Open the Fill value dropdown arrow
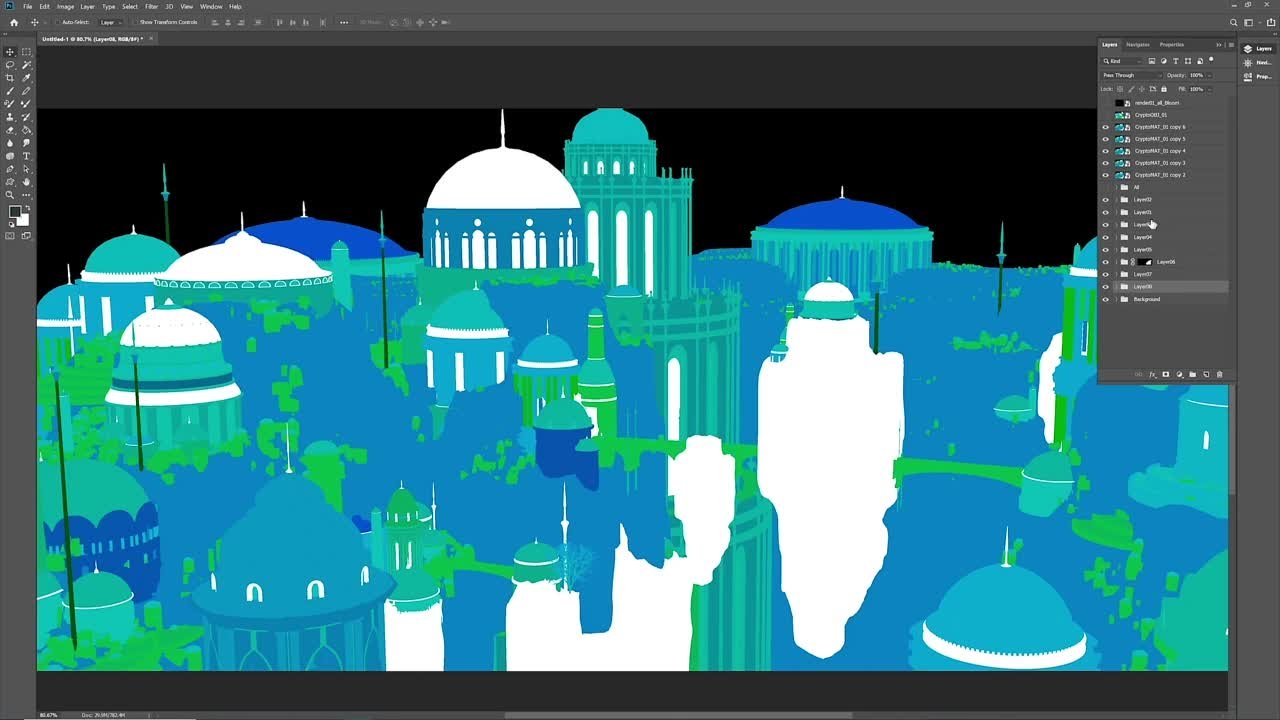This screenshot has width=1280, height=720. pyautogui.click(x=1208, y=89)
